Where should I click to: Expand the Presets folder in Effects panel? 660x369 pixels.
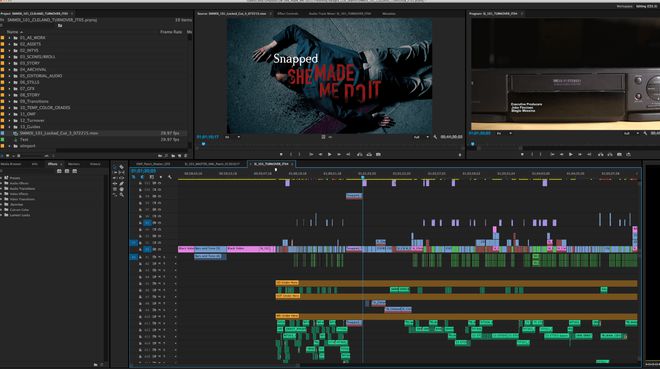click(x=1, y=178)
